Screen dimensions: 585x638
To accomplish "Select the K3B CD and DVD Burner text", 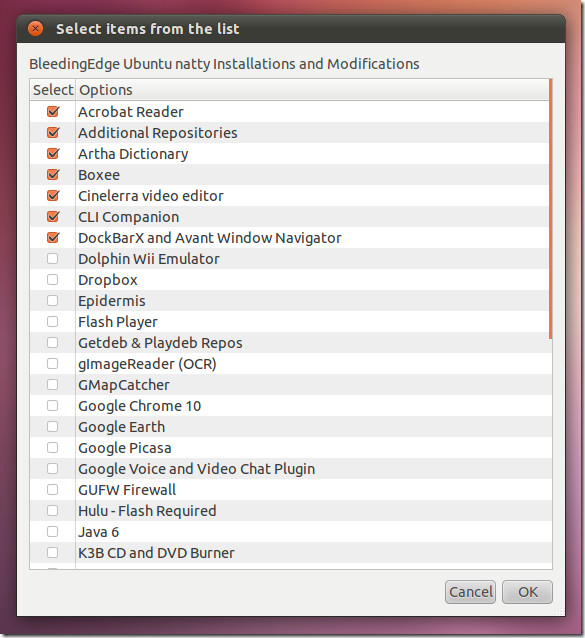I will pyautogui.click(x=156, y=553).
